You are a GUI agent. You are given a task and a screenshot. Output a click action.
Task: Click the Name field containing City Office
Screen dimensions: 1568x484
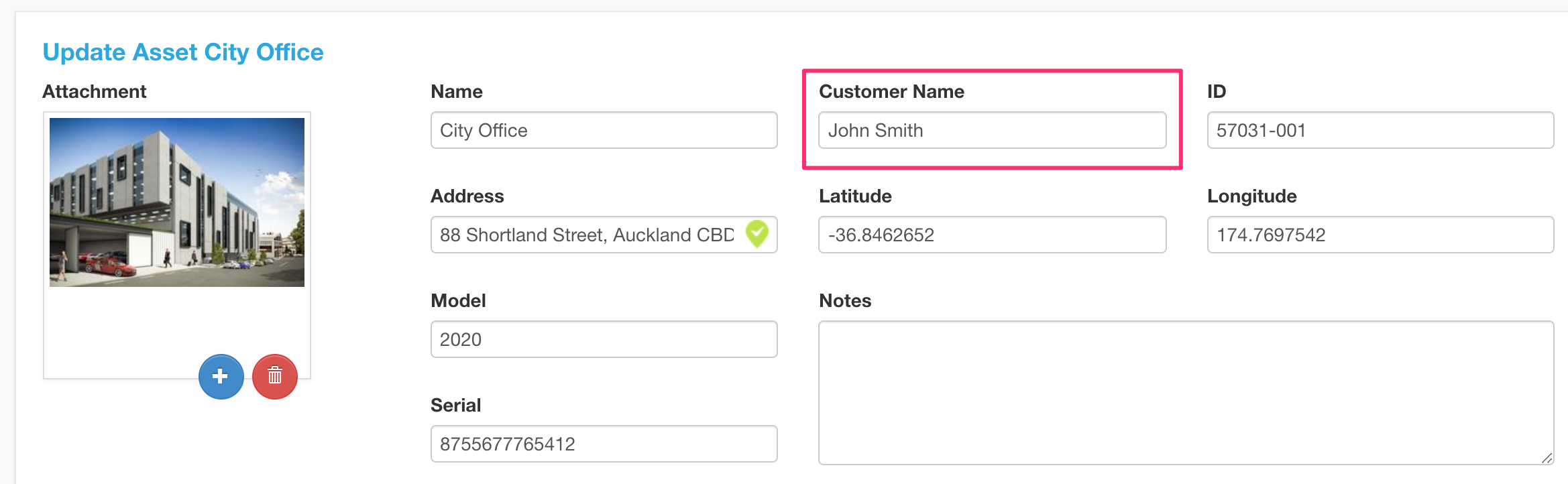[604, 130]
